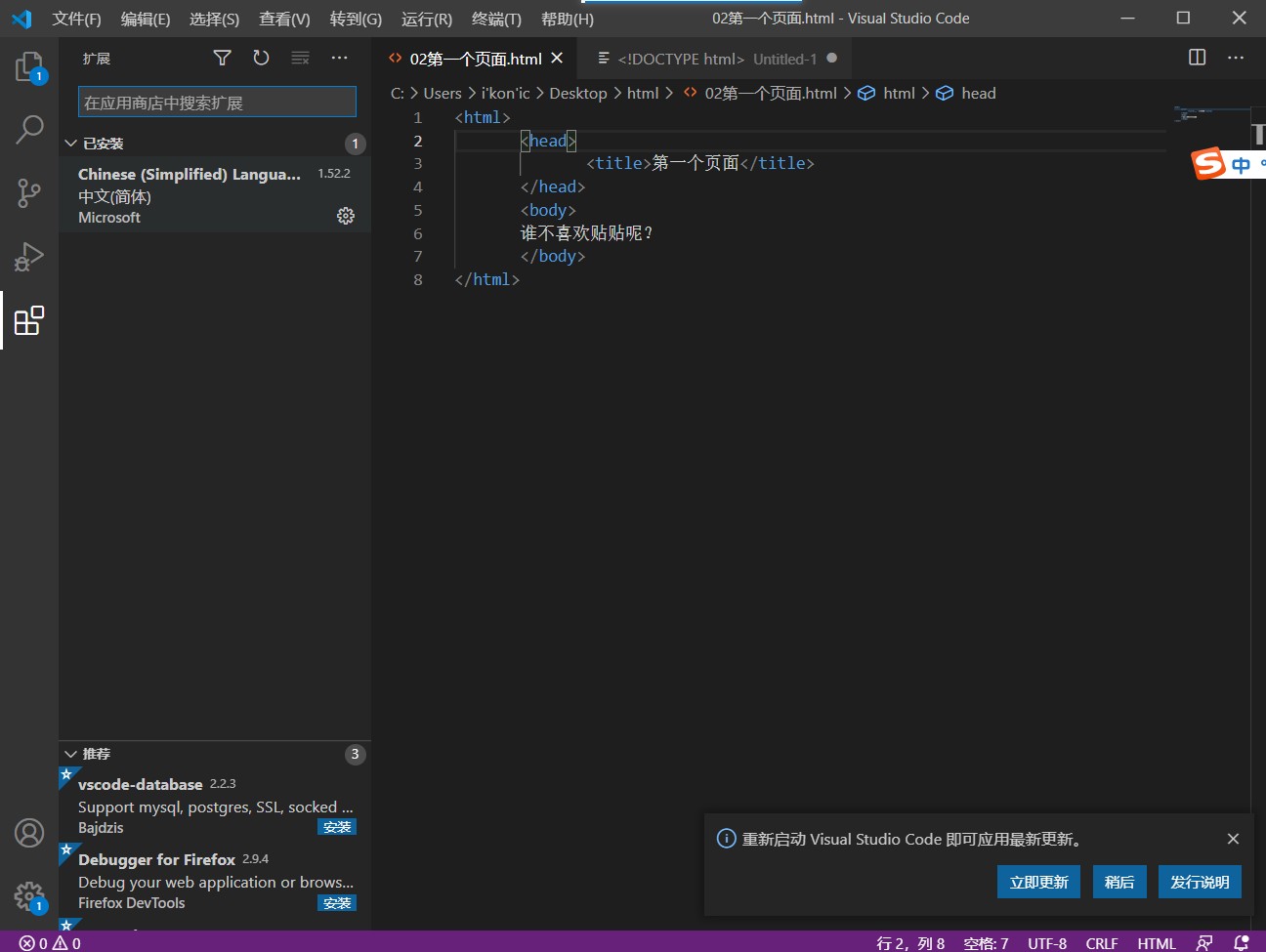Image resolution: width=1266 pixels, height=952 pixels.
Task: Open the Explorer view in activity bar
Action: 29,66
